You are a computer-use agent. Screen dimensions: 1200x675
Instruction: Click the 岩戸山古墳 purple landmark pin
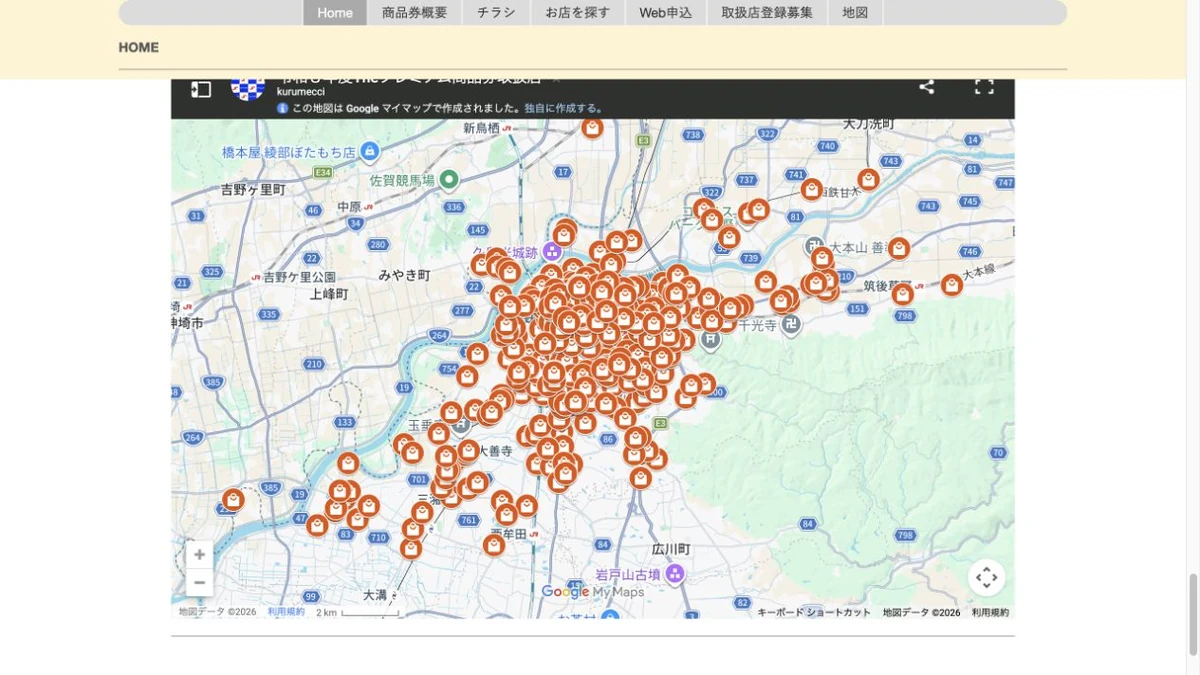tap(675, 574)
